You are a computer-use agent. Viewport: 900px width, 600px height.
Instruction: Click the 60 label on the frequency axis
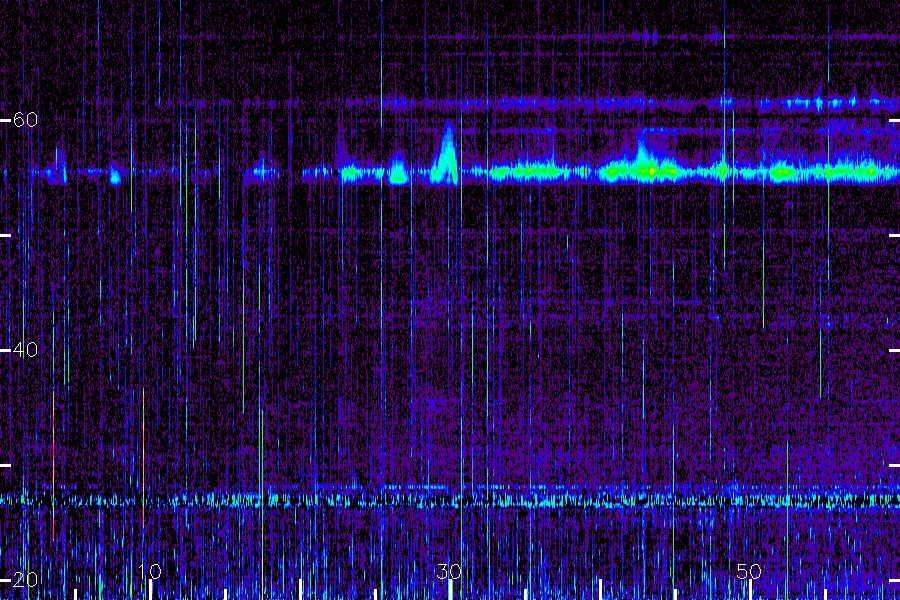[x=25, y=120]
